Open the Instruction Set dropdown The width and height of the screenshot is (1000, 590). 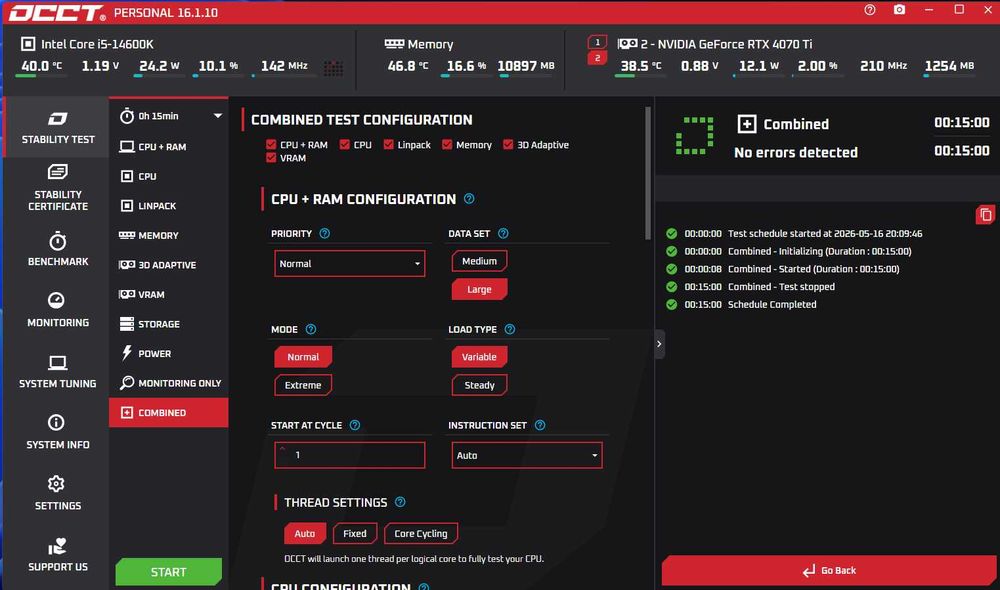[527, 455]
